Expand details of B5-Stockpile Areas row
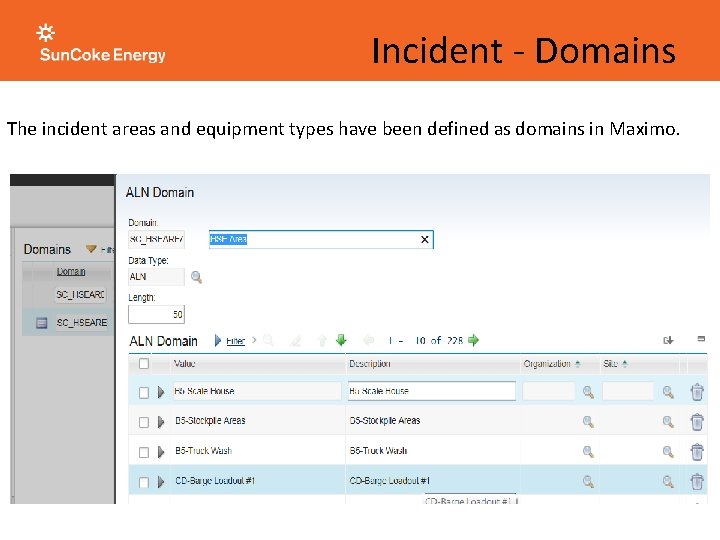Viewport: 720px width, 540px height. point(161,422)
